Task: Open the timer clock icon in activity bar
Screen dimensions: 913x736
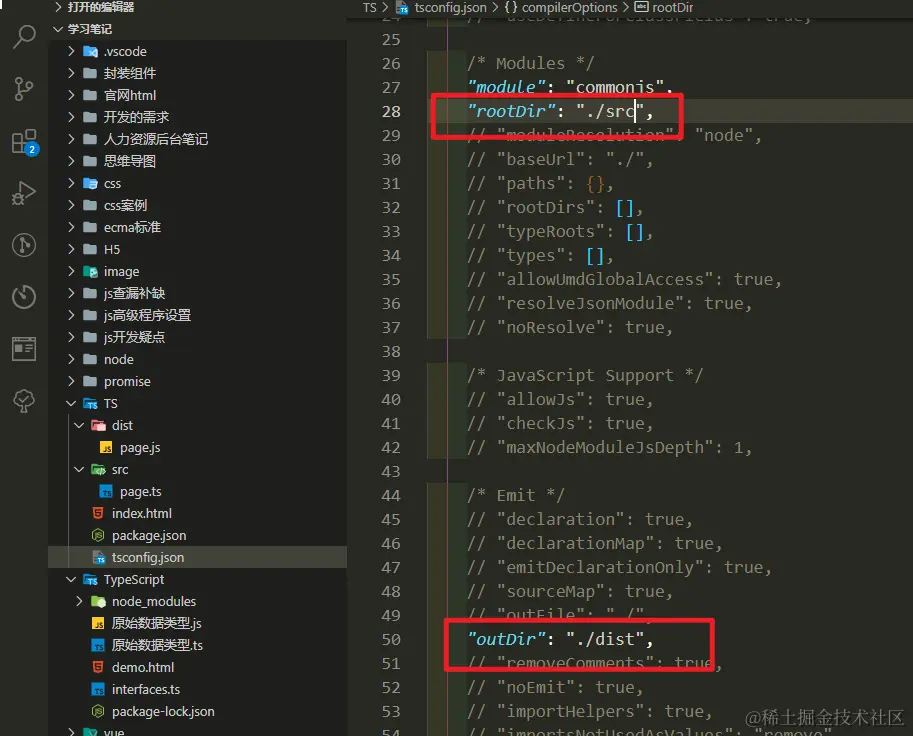Action: [24, 297]
